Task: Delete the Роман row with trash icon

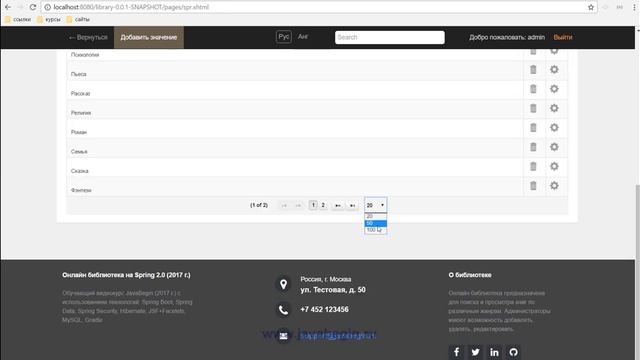Action: click(533, 127)
